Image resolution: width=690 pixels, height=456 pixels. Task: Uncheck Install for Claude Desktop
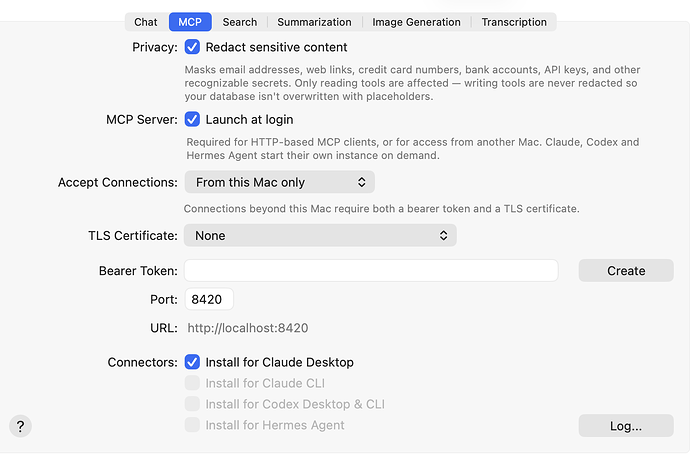click(192, 362)
